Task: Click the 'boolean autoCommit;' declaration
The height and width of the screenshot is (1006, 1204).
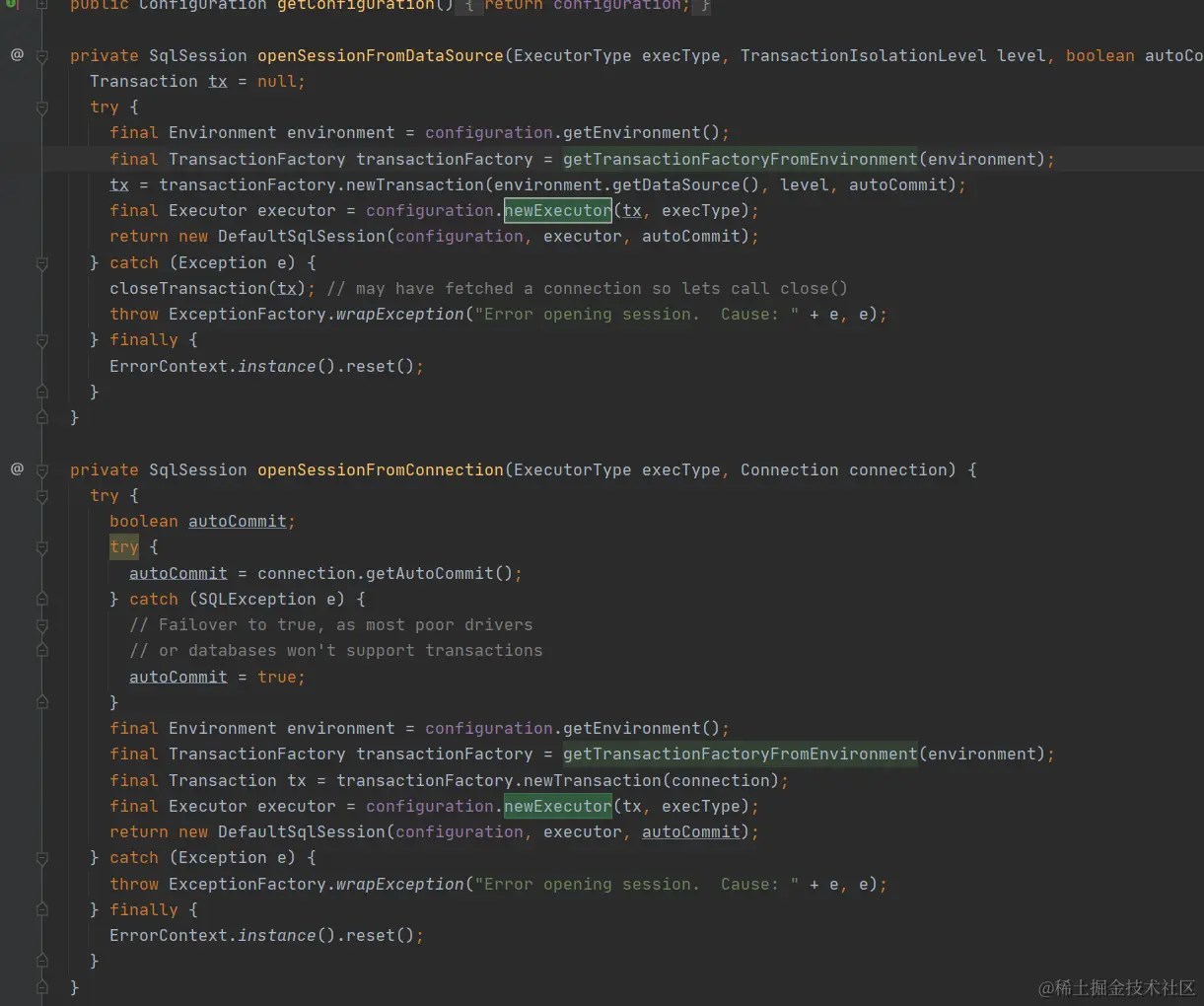Action: (x=202, y=521)
